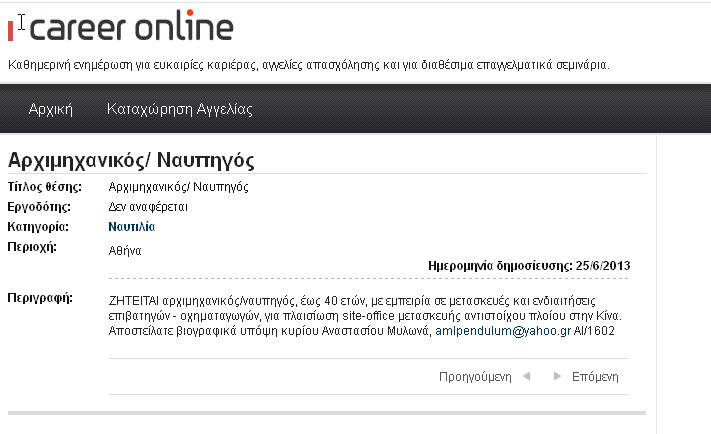The image size is (711, 434).
Task: Click the Αθήνα region value
Action: coord(125,251)
